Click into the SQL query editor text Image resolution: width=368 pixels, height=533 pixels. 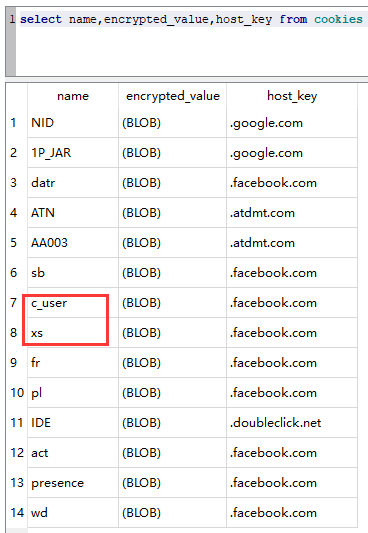pyautogui.click(x=192, y=19)
